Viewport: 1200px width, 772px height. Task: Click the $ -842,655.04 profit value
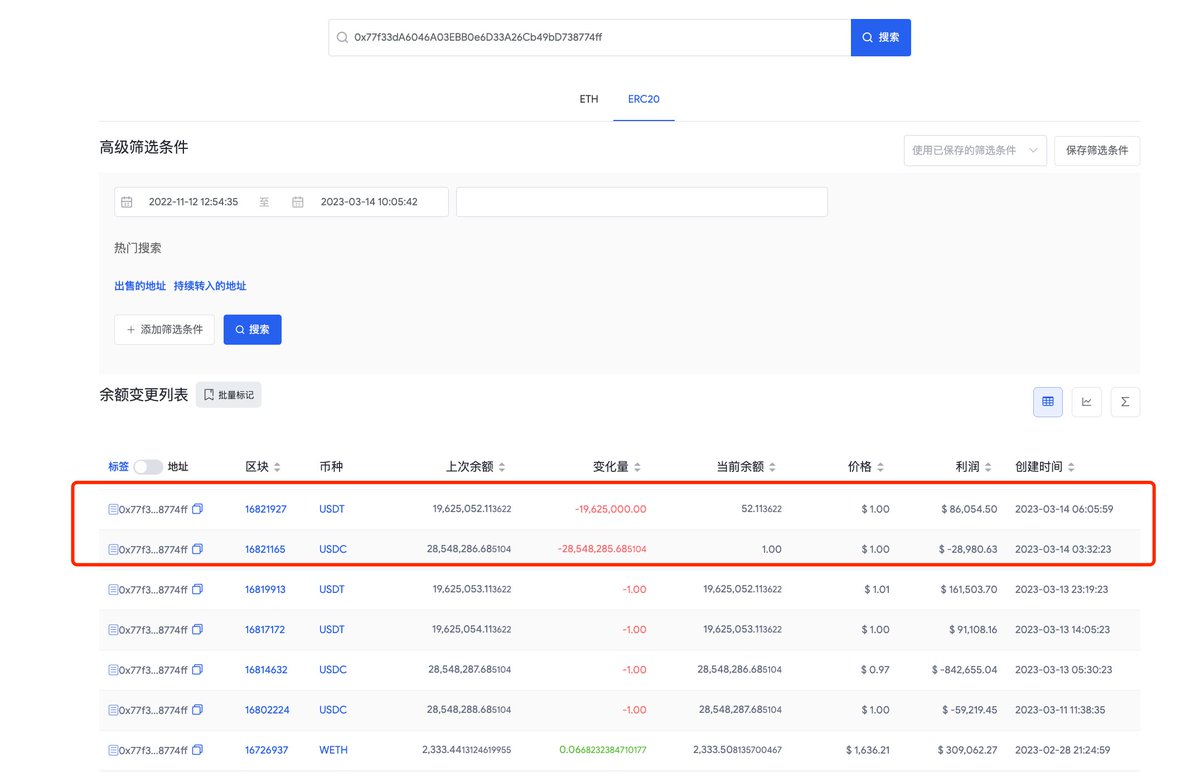(965, 669)
